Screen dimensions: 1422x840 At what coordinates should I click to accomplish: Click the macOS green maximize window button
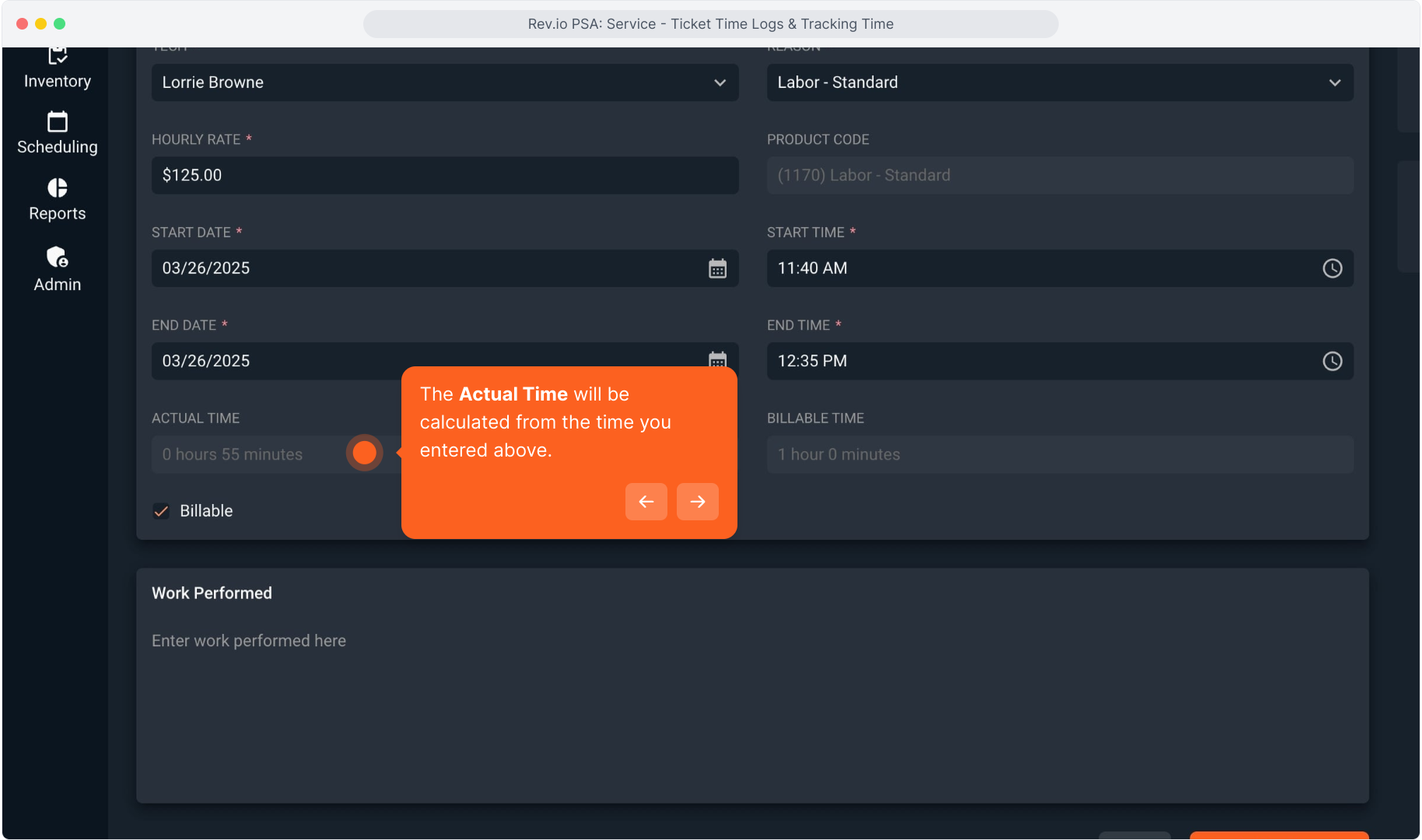[60, 24]
